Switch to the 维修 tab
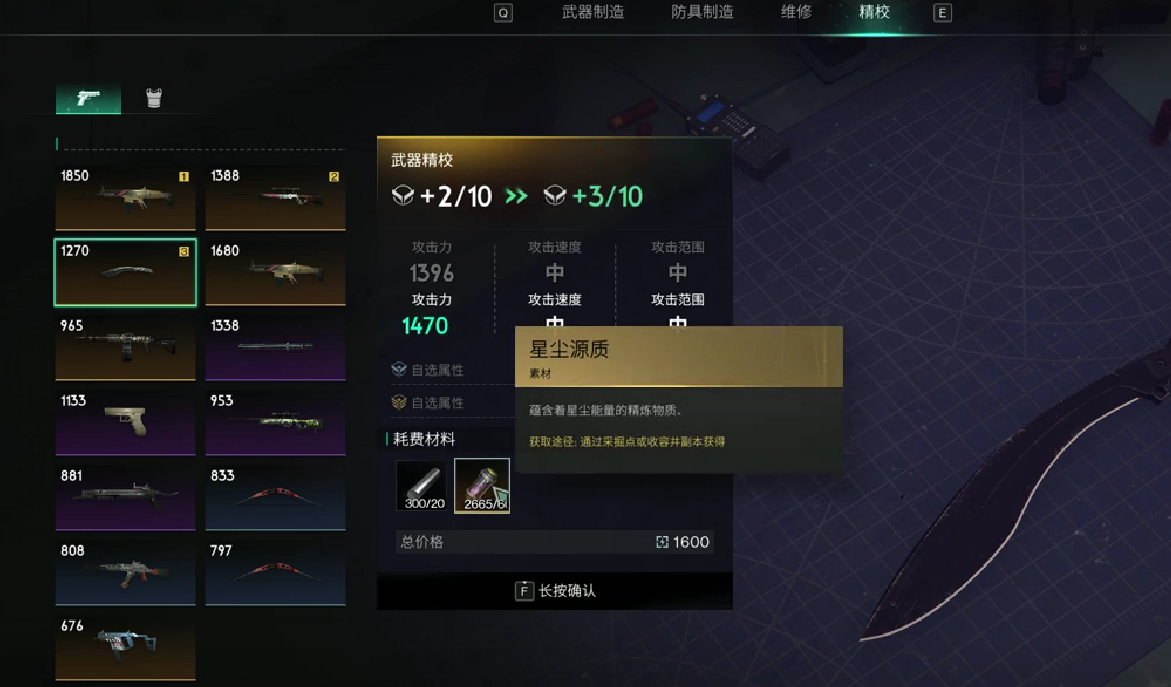The width and height of the screenshot is (1171, 687). [x=796, y=12]
